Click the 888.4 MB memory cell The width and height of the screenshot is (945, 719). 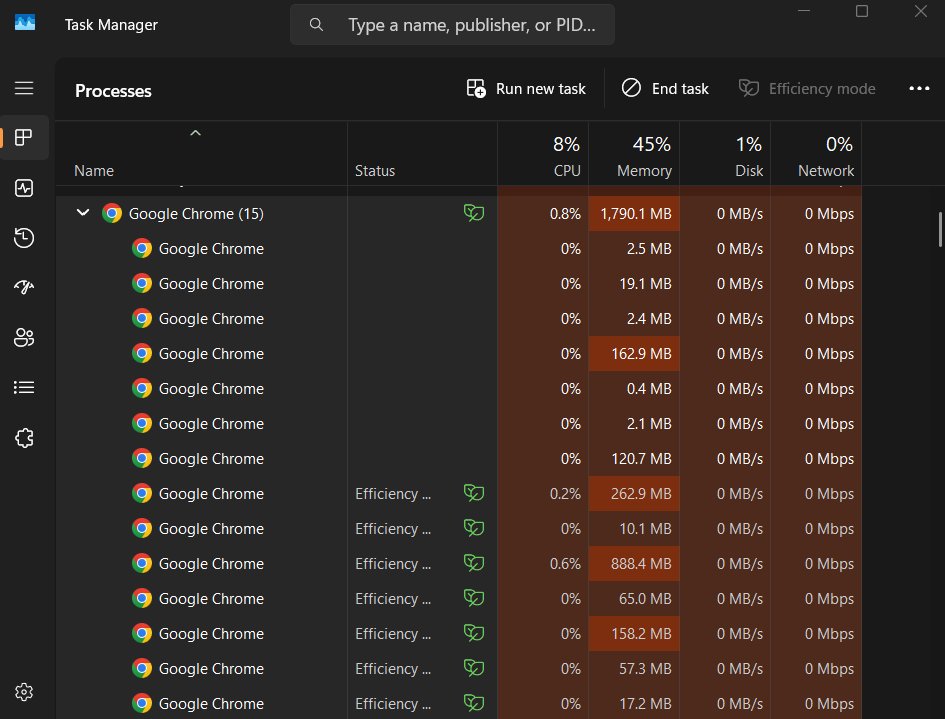tap(634, 563)
